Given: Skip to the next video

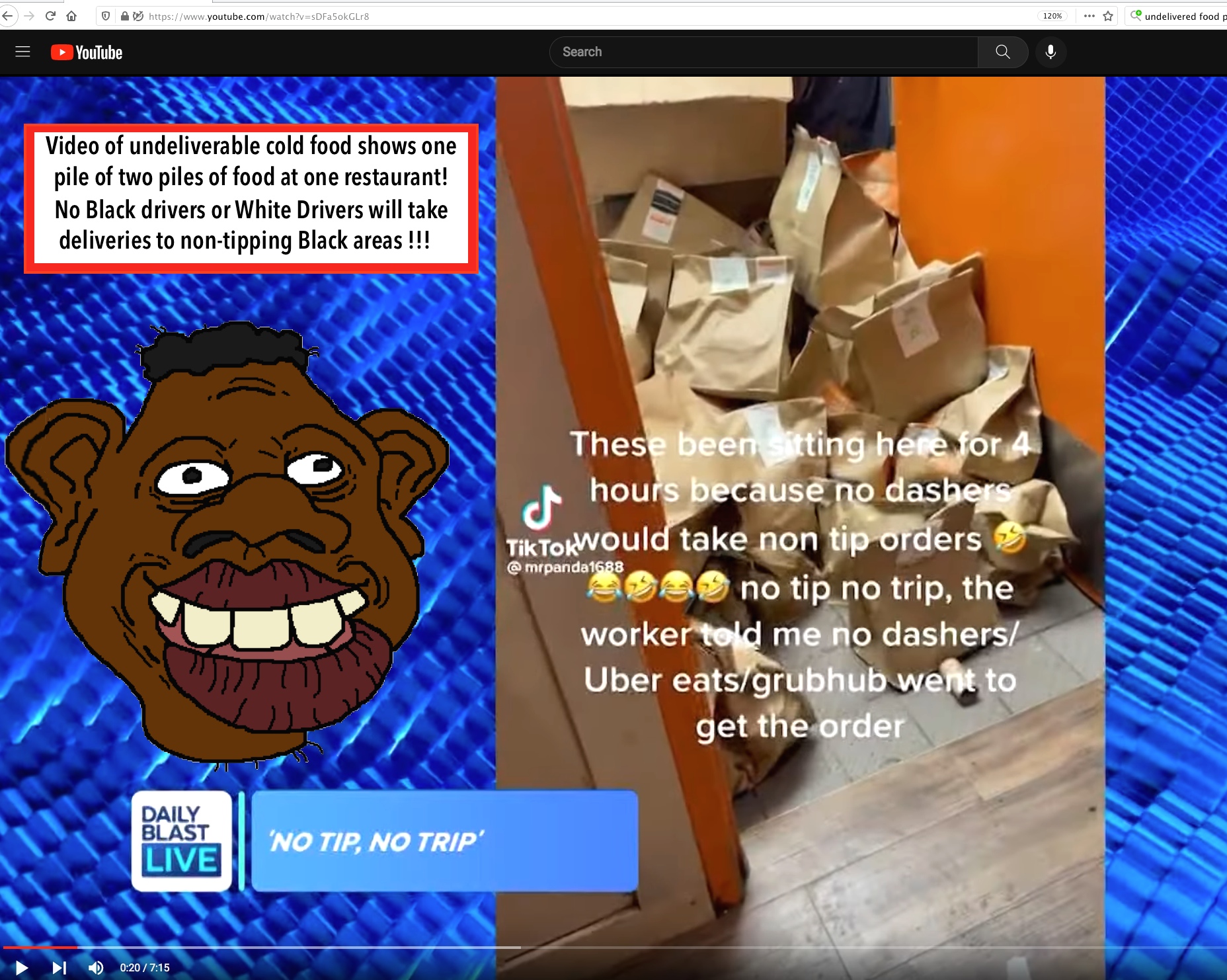Looking at the screenshot, I should pos(59,967).
